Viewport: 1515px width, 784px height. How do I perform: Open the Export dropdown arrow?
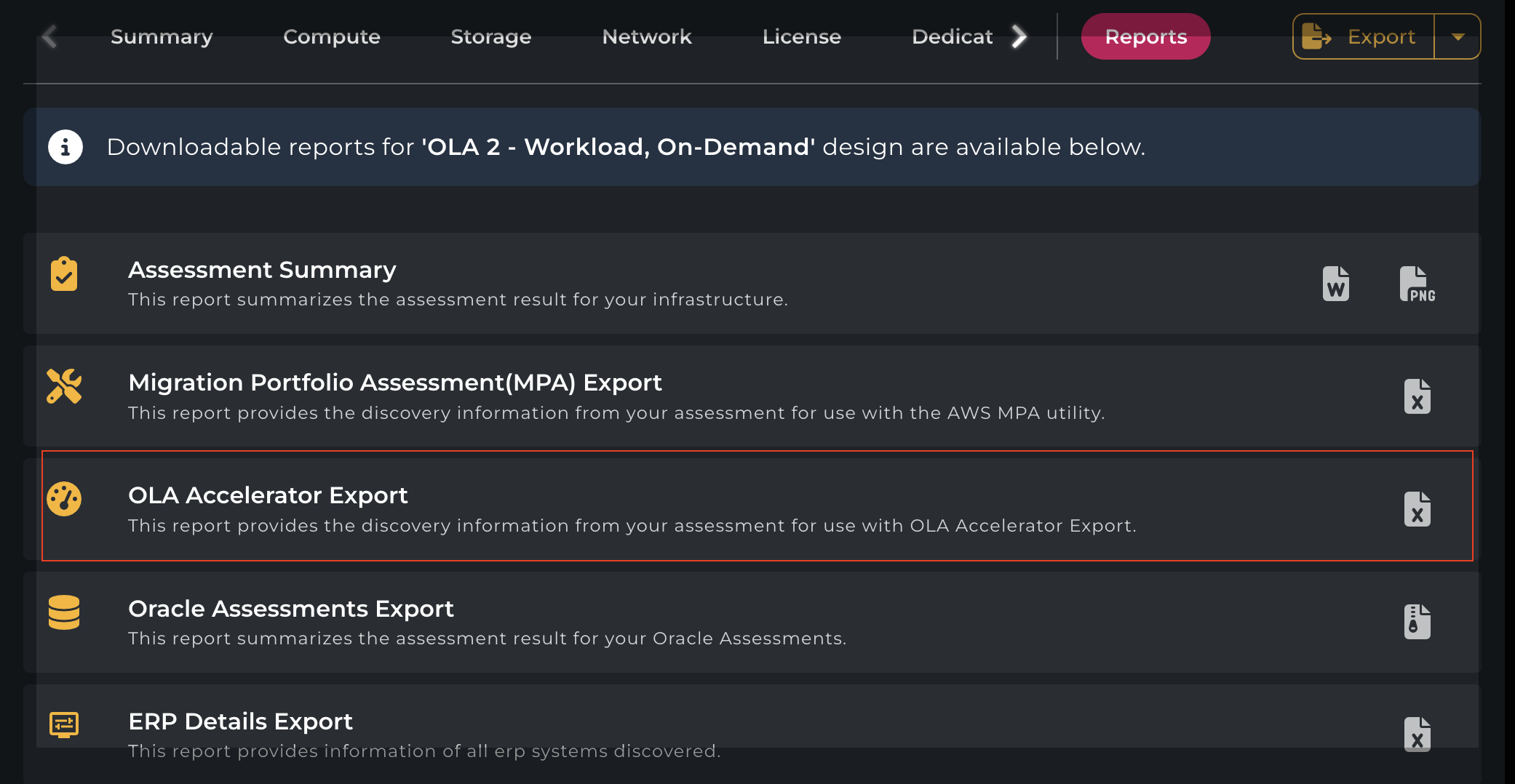[x=1458, y=36]
